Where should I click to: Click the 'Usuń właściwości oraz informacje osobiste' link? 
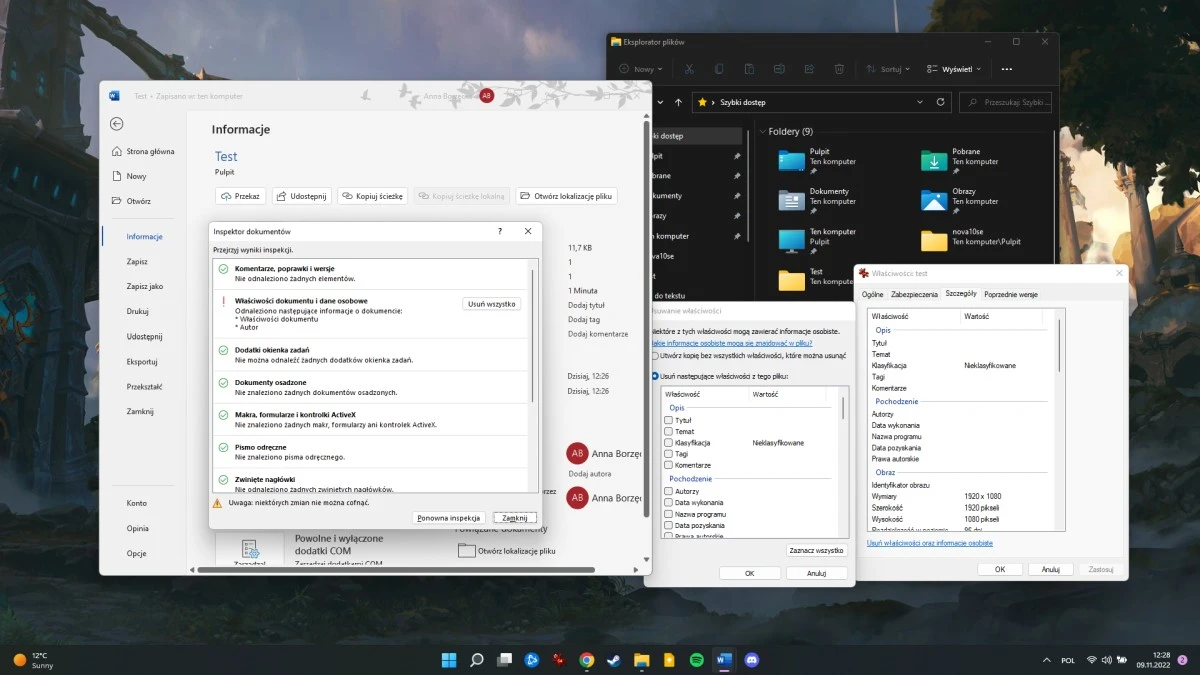click(x=931, y=543)
